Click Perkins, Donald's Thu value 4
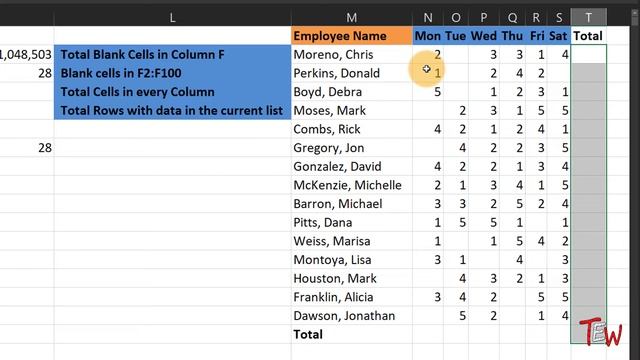The image size is (640, 360). click(x=512, y=73)
